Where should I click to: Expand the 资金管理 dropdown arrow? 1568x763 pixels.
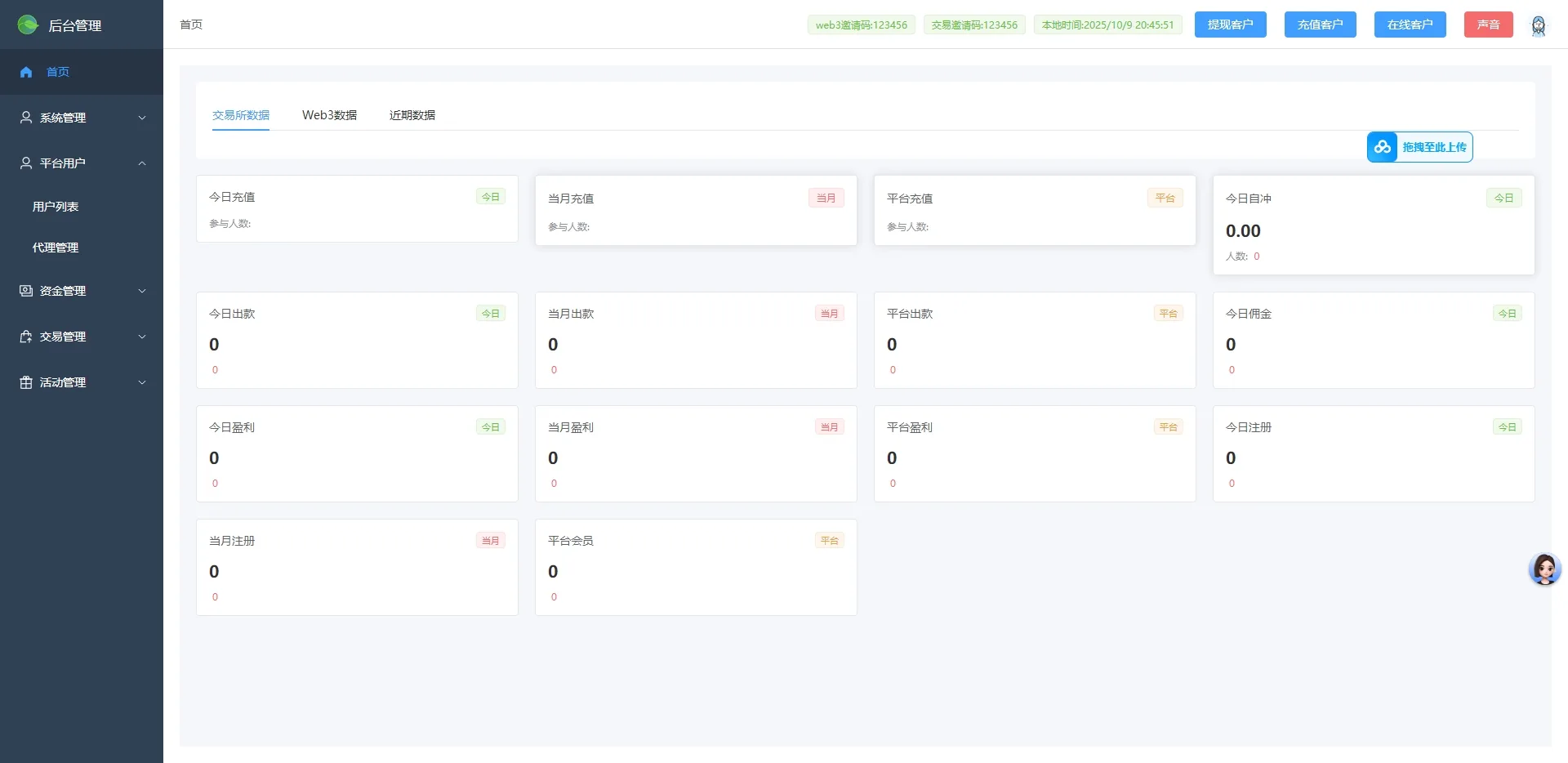point(142,291)
